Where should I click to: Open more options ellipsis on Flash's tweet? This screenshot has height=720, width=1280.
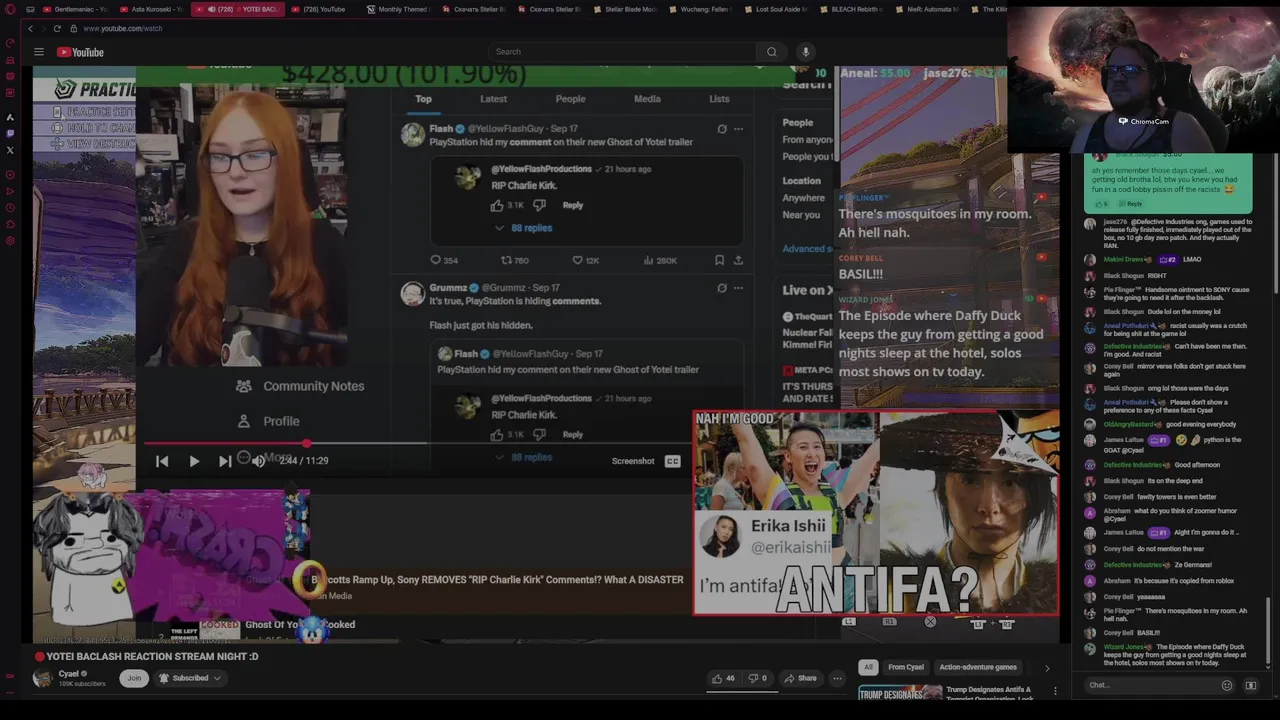[x=738, y=129]
